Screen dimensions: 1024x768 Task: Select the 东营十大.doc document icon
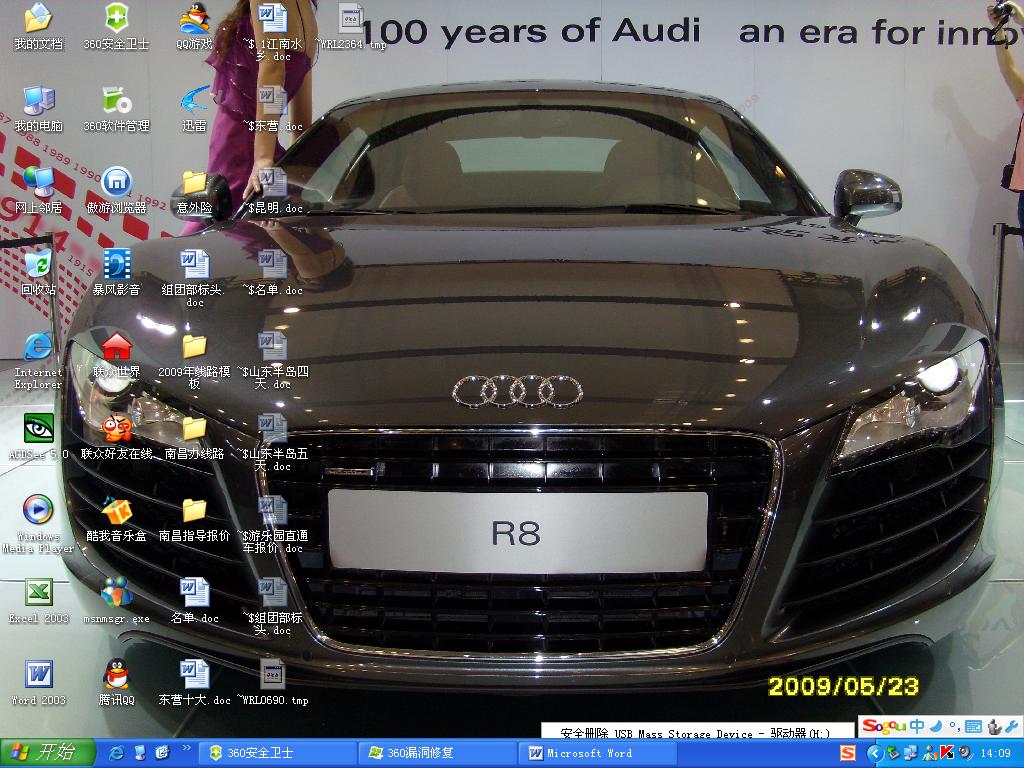(x=195, y=682)
